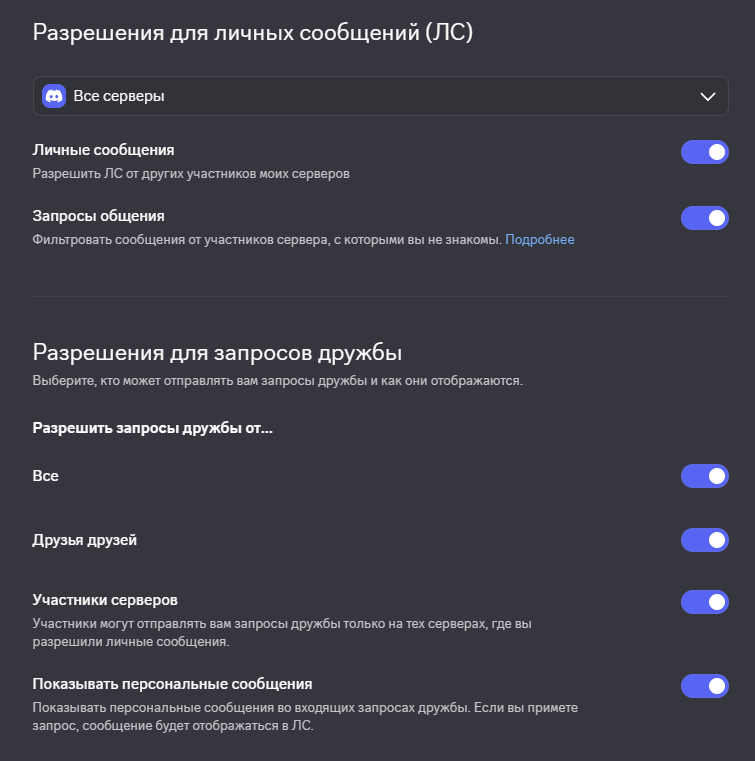The image size is (755, 761).
Task: Click the heading "Разрешения для личных сообщений (ЛС)"
Action: [252, 33]
